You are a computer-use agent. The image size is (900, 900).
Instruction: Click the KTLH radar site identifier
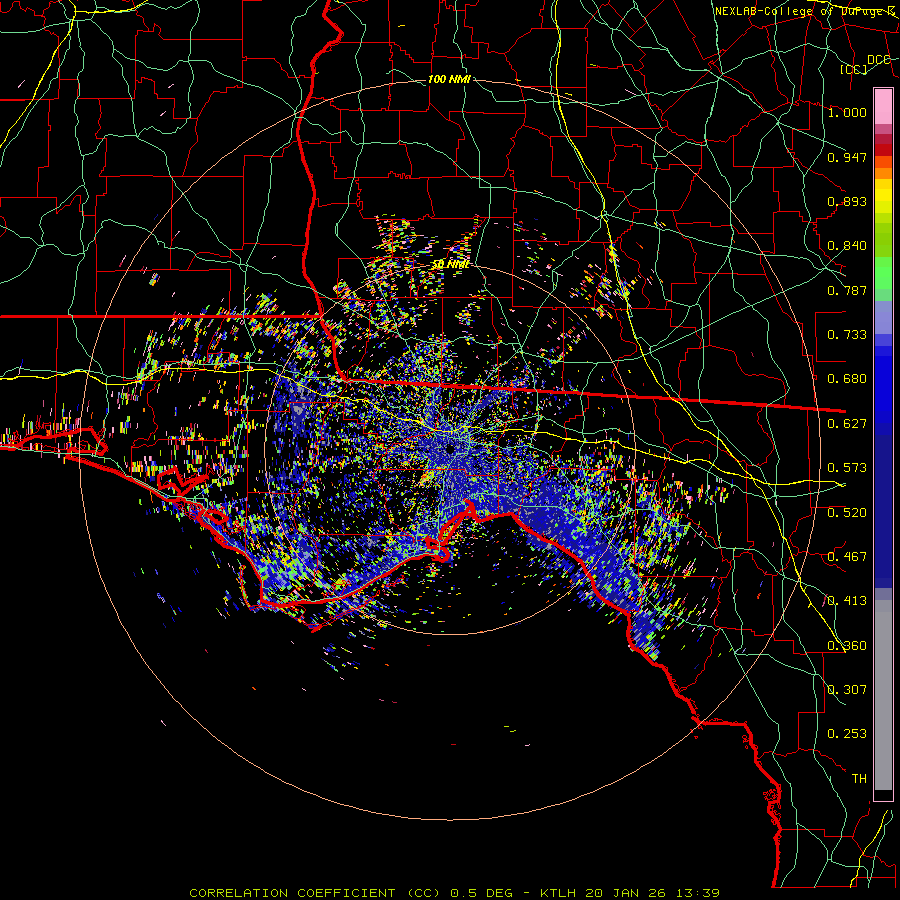point(560,893)
